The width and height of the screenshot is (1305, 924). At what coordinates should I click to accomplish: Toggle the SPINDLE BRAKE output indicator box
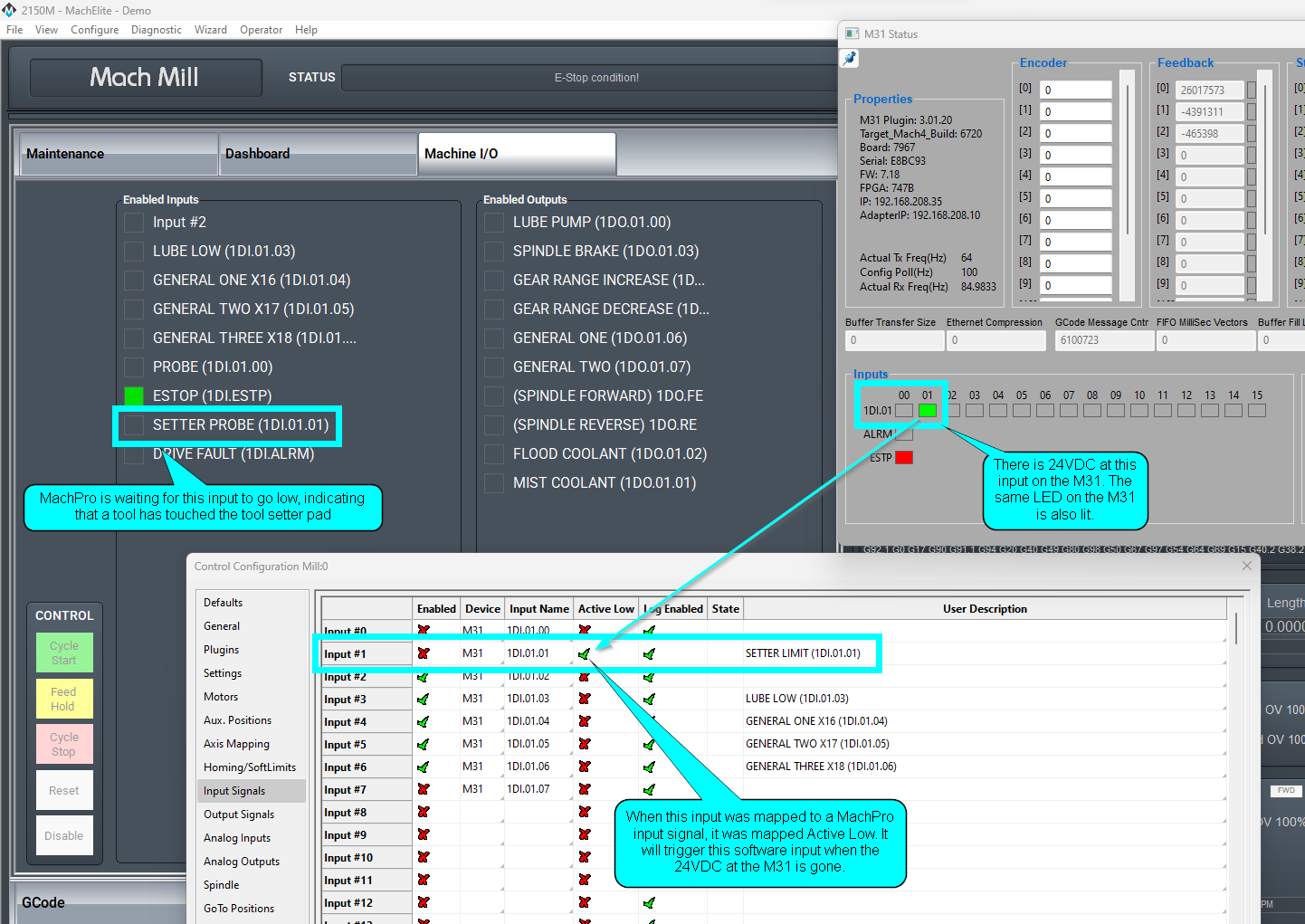pyautogui.click(x=494, y=252)
